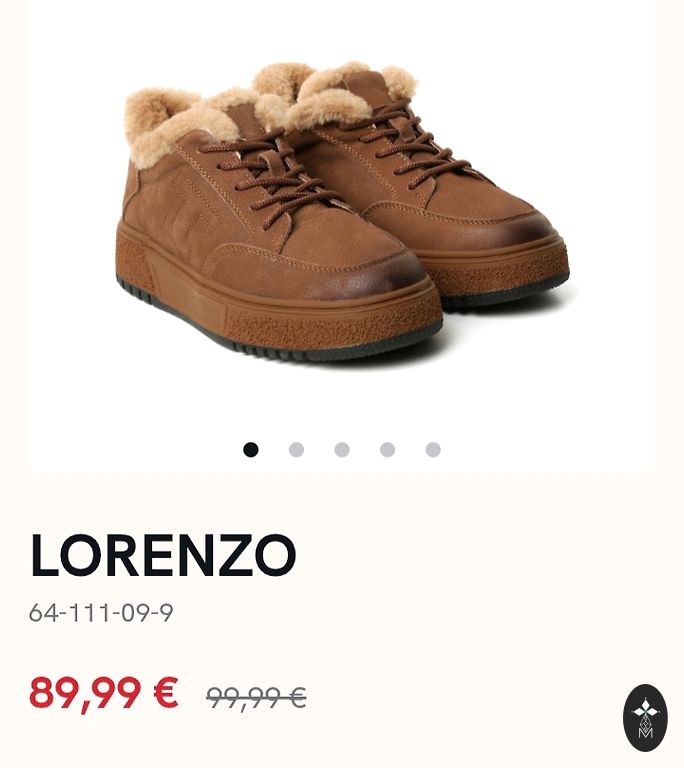
Task: Select the article number 64-111-09-9
Action: pos(101,613)
